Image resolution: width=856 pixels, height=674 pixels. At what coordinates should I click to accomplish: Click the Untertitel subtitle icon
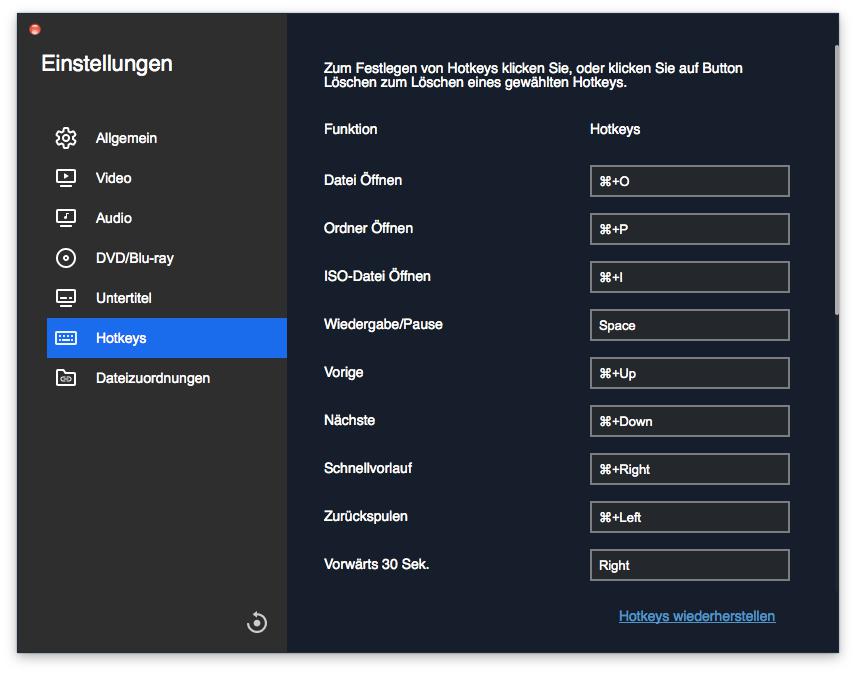[x=66, y=298]
